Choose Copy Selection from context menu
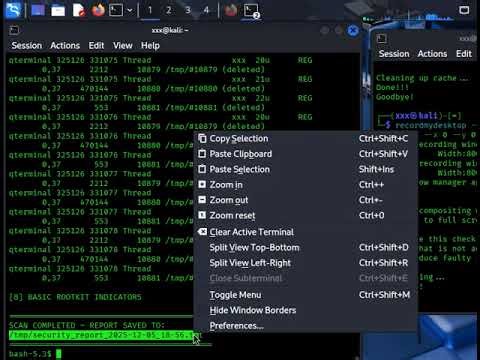This screenshot has height=360, width=480. (x=305, y=138)
